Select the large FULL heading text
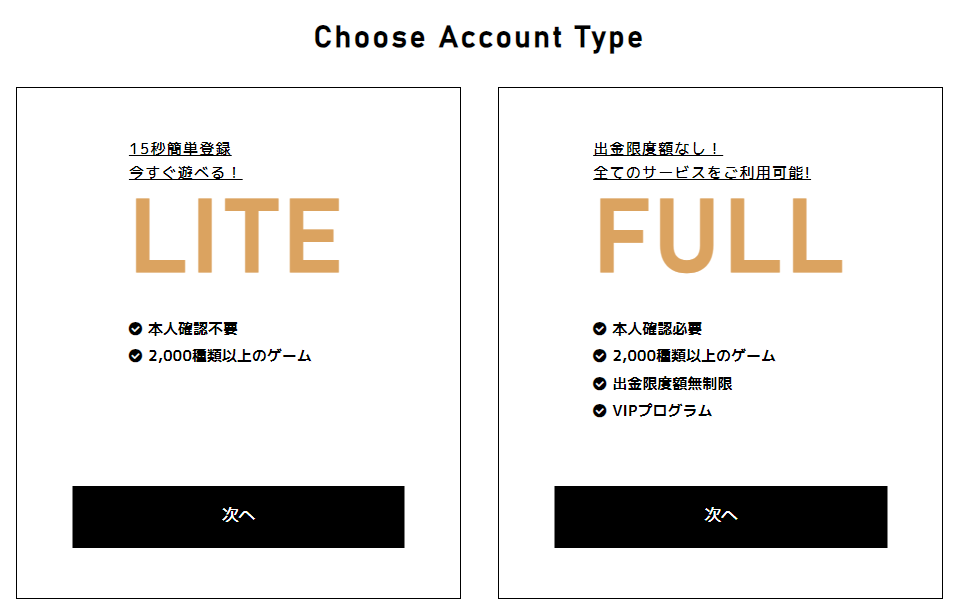This screenshot has height=612, width=962. pyautogui.click(x=719, y=236)
